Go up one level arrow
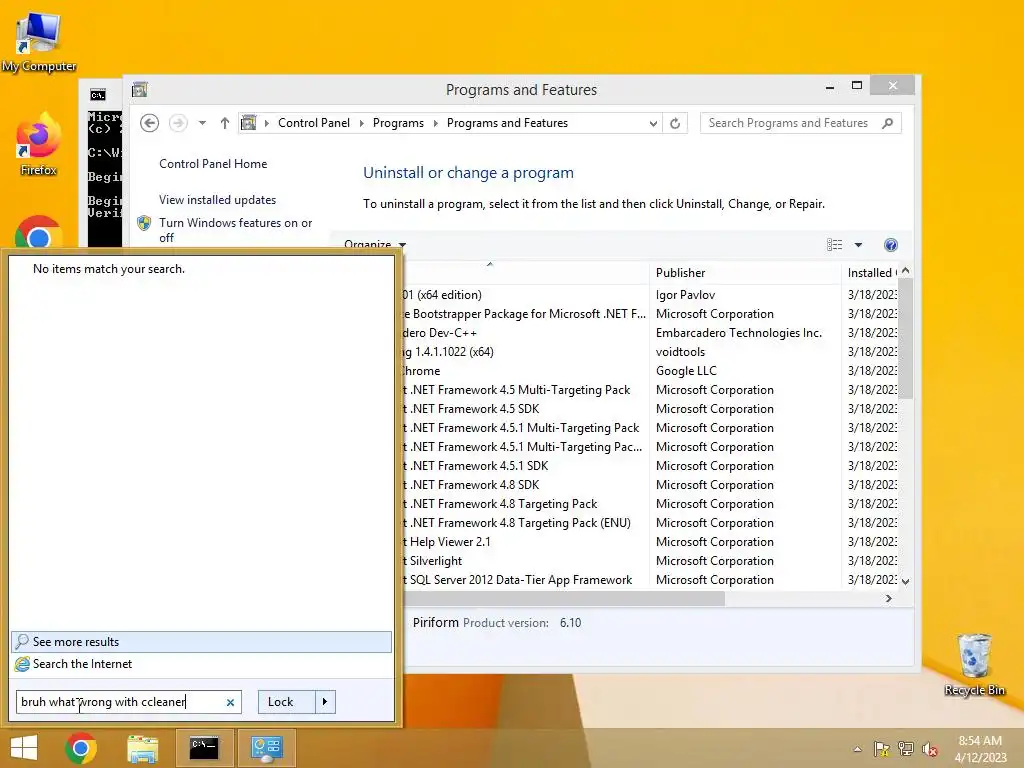Screen dimensions: 1024x768 coord(225,123)
